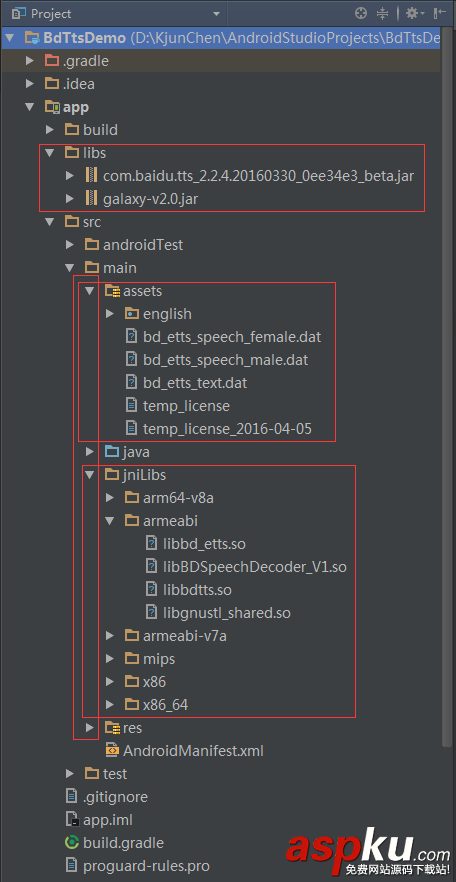The image size is (456, 882).
Task: Click the .gitignore file icon
Action: coord(71,797)
